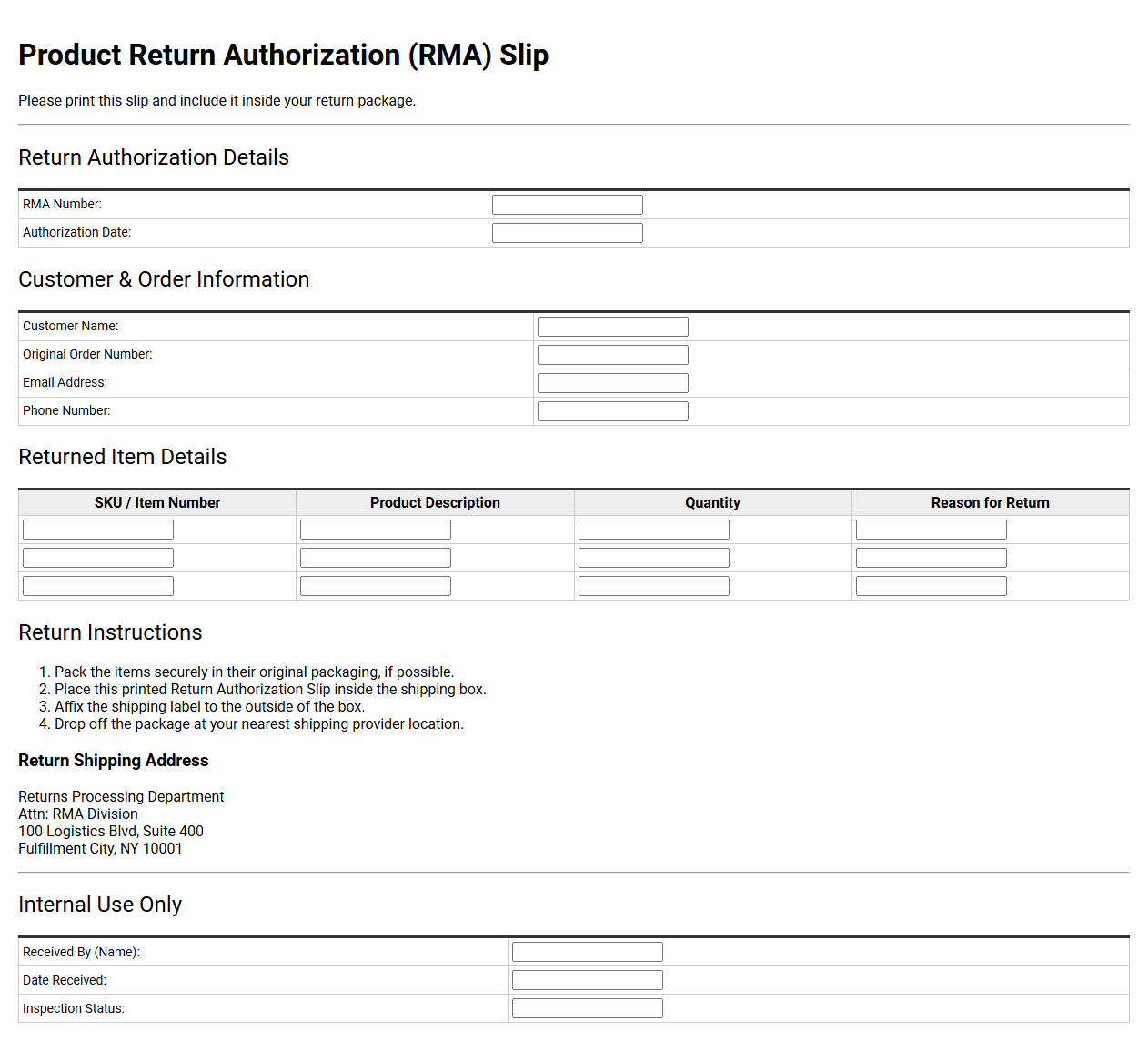Click first row SKU / Item Number field
This screenshot has width=1148, height=1041.
pyautogui.click(x=98, y=530)
